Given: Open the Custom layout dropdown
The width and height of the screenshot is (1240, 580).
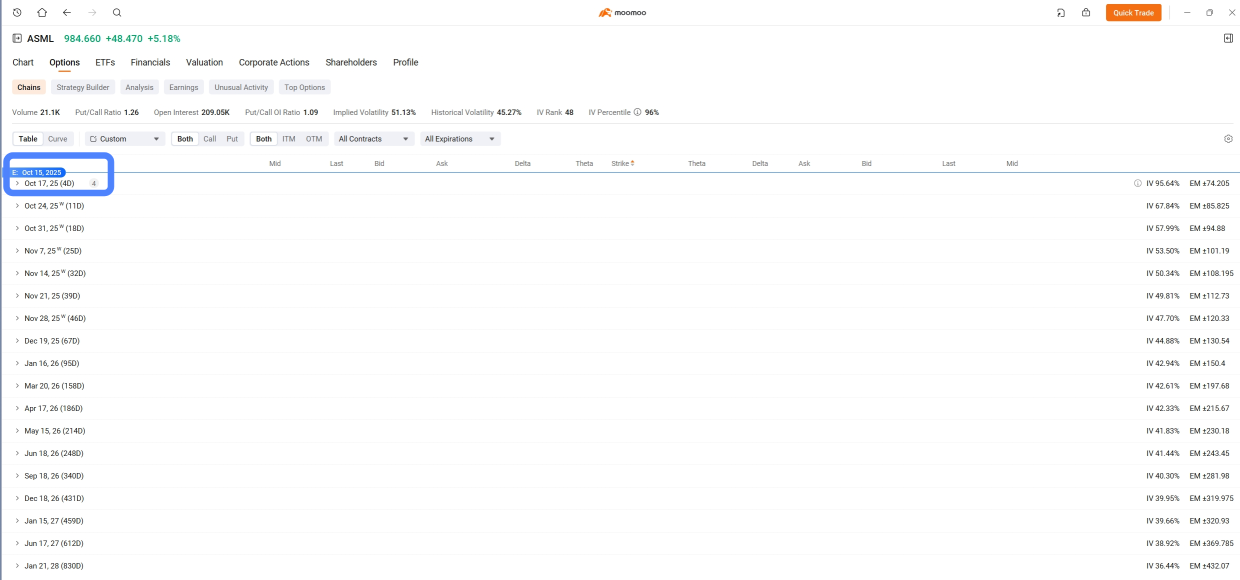Looking at the screenshot, I should [125, 139].
